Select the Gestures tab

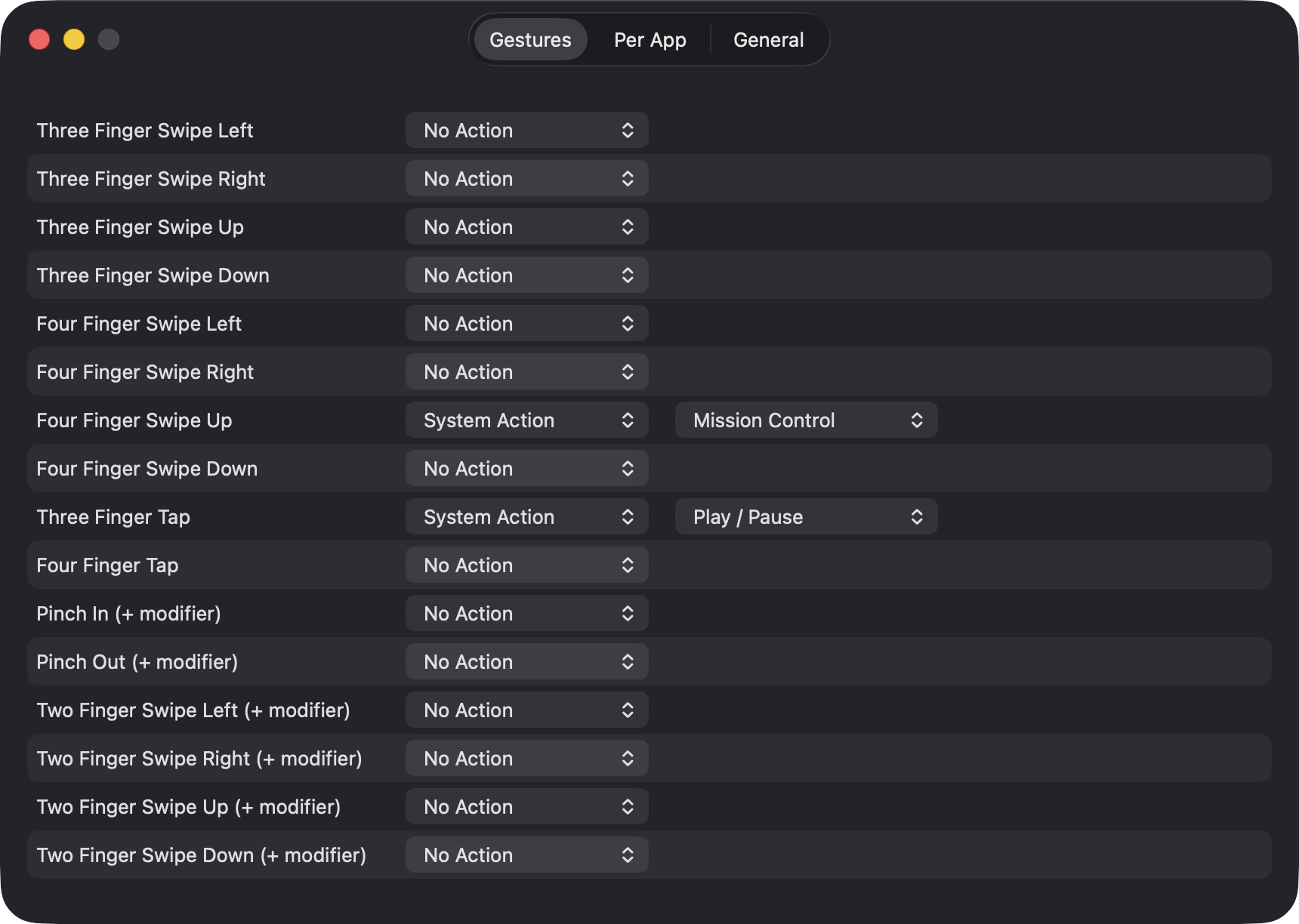[530, 40]
